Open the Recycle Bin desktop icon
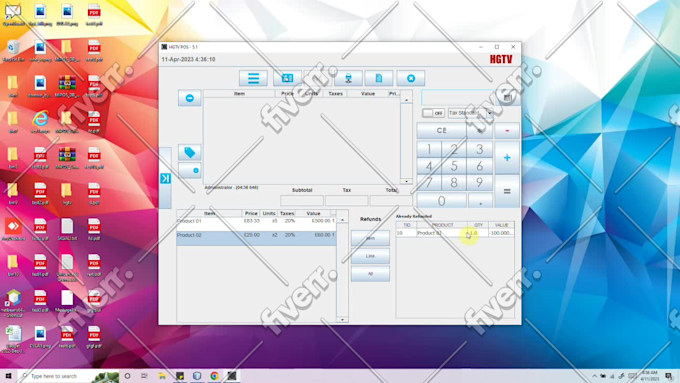Screen dimensions: 680x383 [13, 51]
